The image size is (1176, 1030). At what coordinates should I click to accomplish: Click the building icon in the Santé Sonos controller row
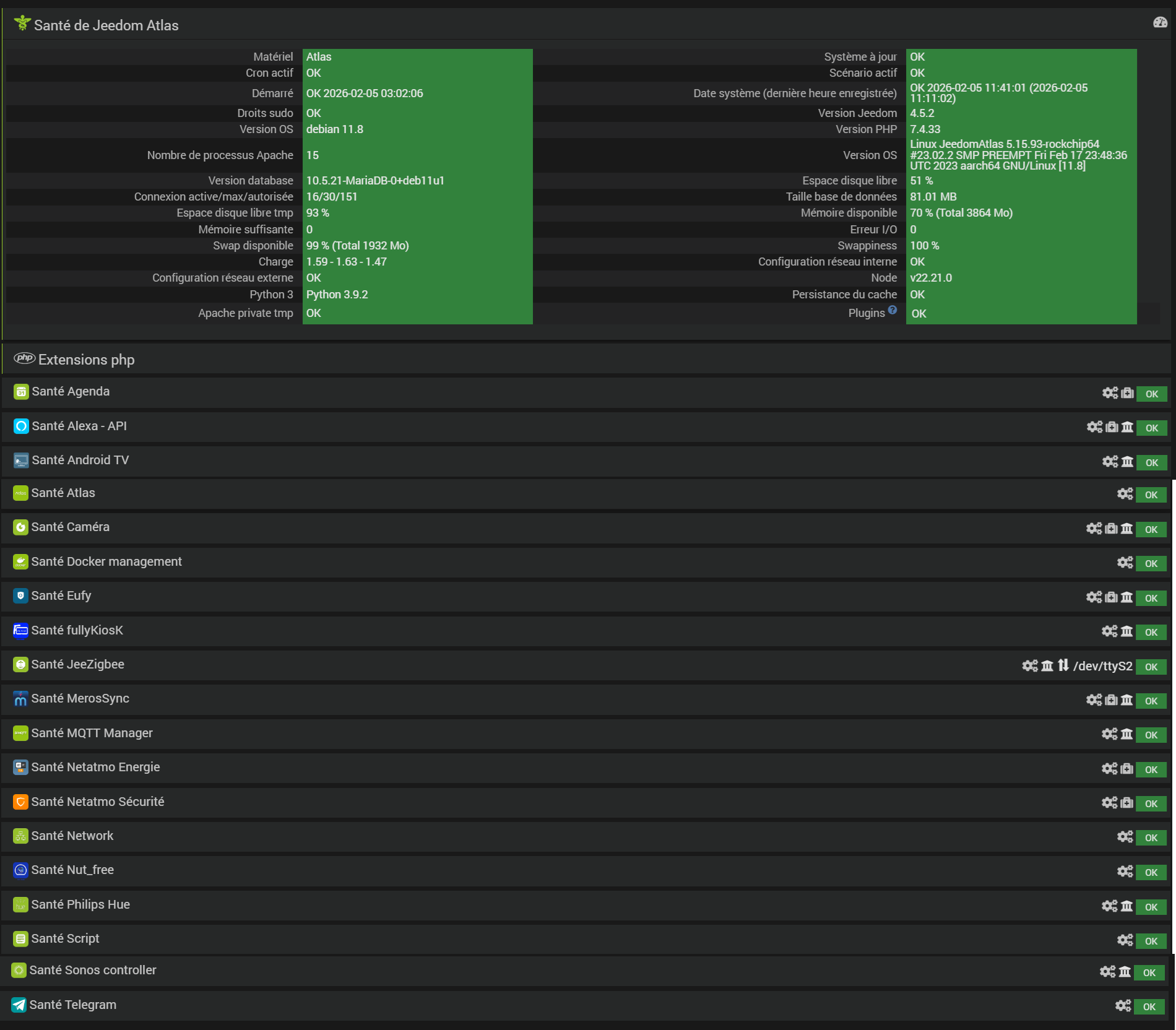point(1125,972)
